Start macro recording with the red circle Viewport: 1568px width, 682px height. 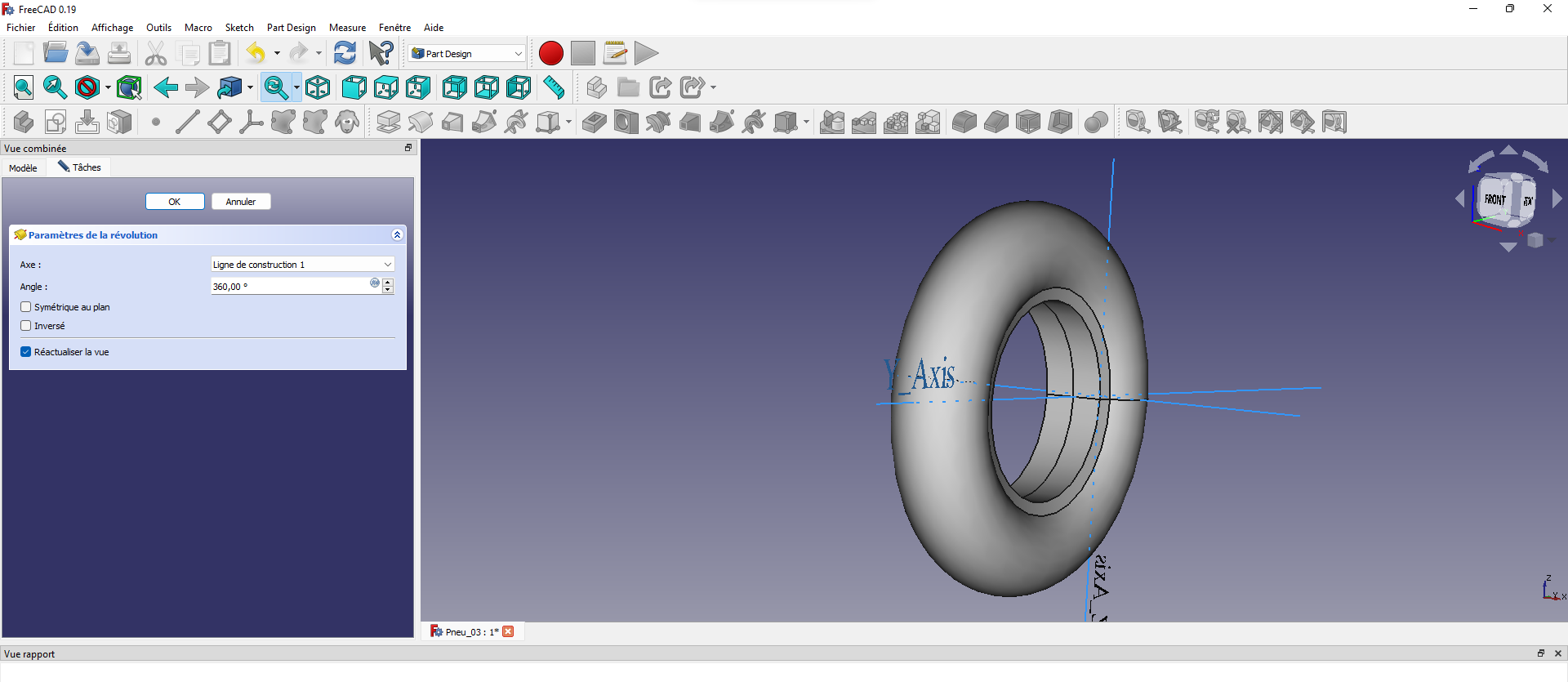(x=551, y=53)
